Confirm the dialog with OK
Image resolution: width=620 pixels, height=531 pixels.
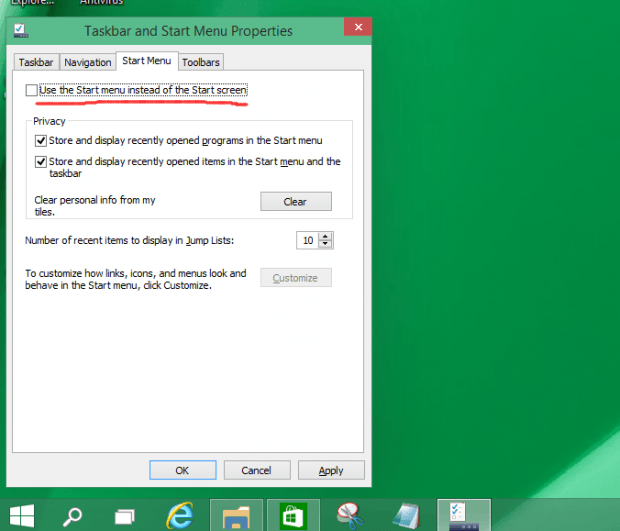pos(183,470)
